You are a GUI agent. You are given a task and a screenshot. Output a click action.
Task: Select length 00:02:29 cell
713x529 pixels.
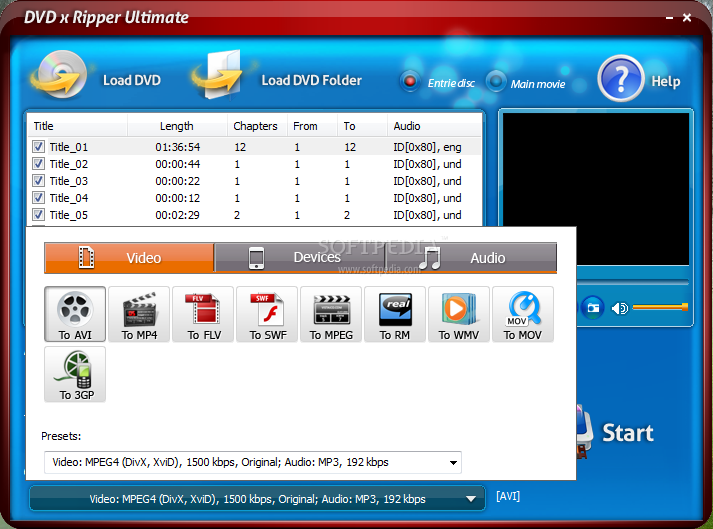coord(177,215)
